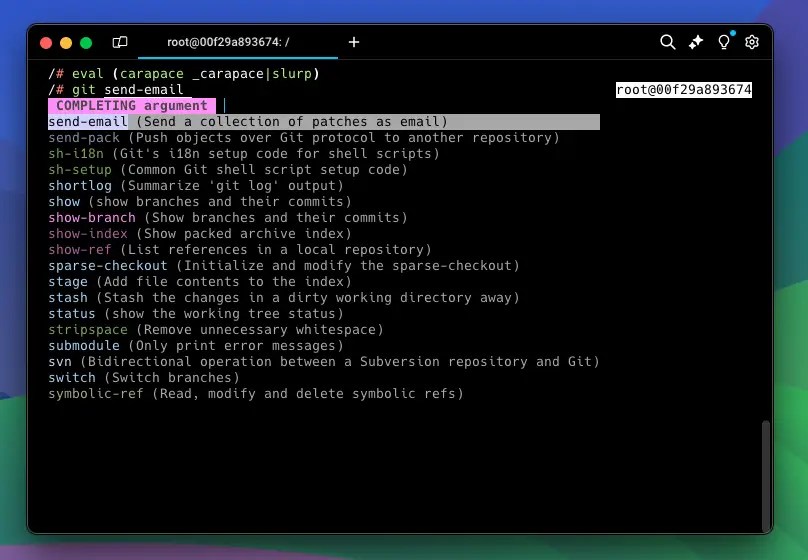The width and height of the screenshot is (808, 560).
Task: Click the COMPLETING argument status label
Action: [132, 106]
